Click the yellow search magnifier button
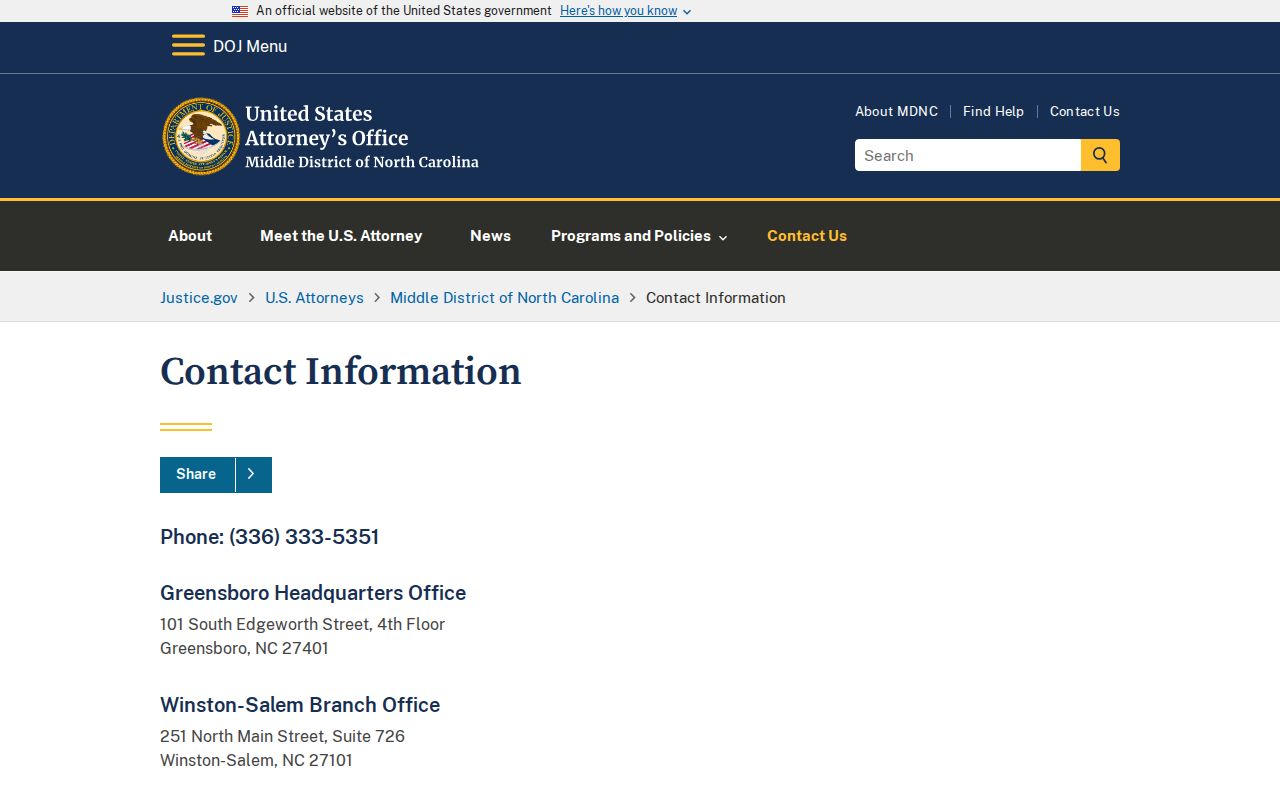1280x800 pixels. pos(1100,155)
